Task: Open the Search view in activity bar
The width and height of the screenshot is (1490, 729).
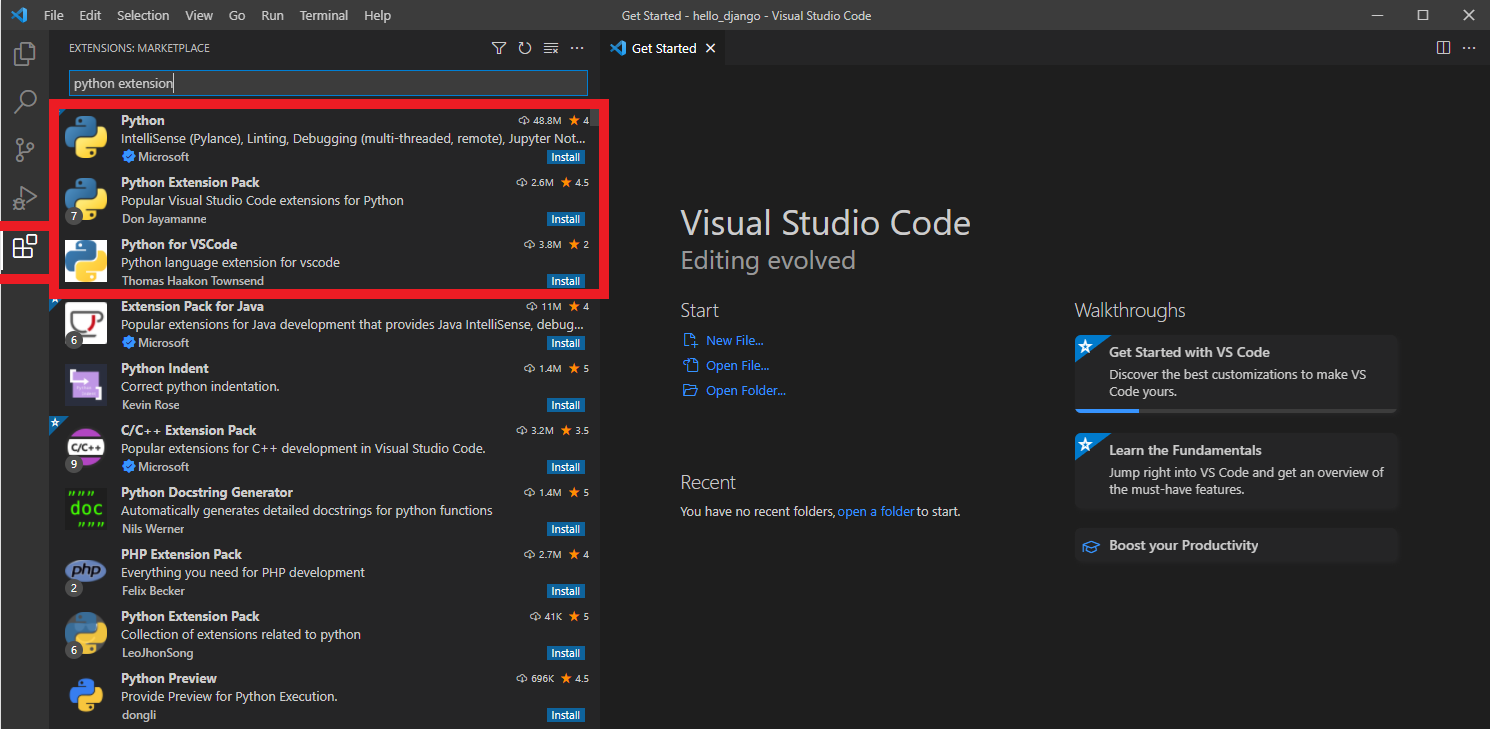Action: tap(24, 102)
